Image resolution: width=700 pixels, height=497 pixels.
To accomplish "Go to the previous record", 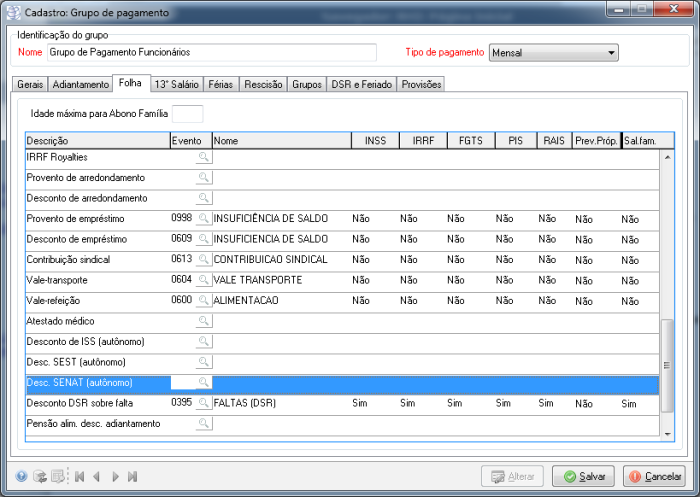I will point(97,477).
